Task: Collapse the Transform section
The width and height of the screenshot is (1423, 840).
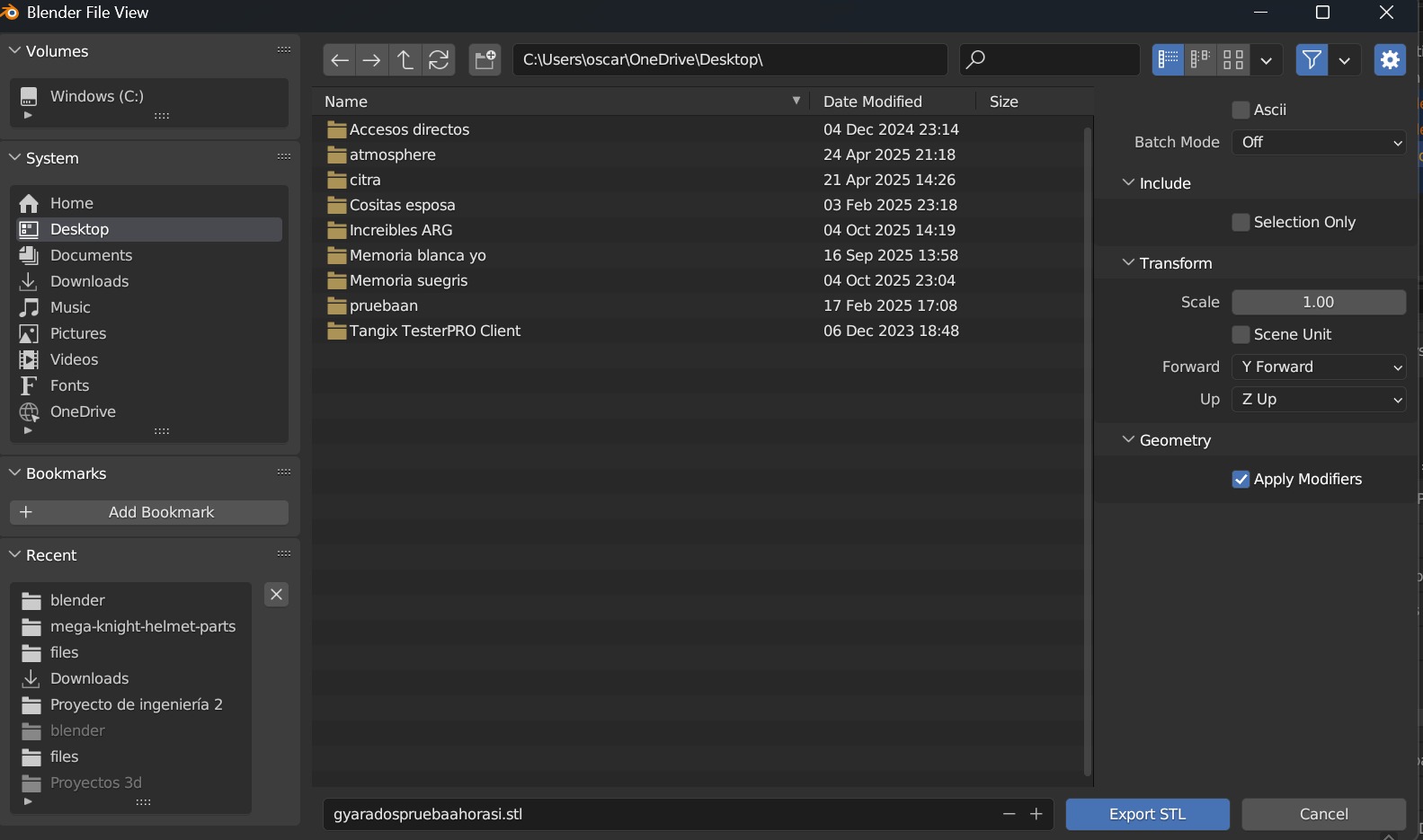Action: 1168,263
